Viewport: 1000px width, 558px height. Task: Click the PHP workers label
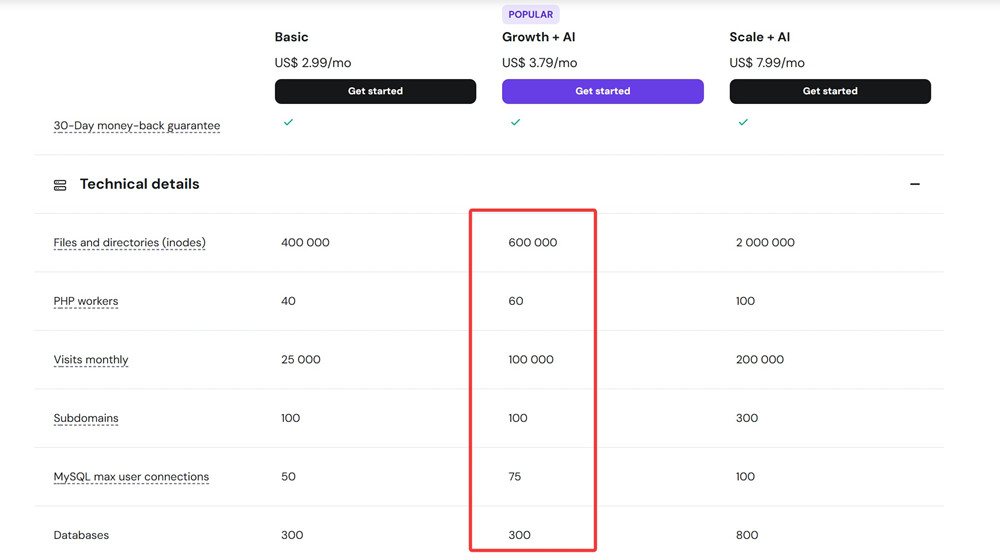tap(85, 301)
